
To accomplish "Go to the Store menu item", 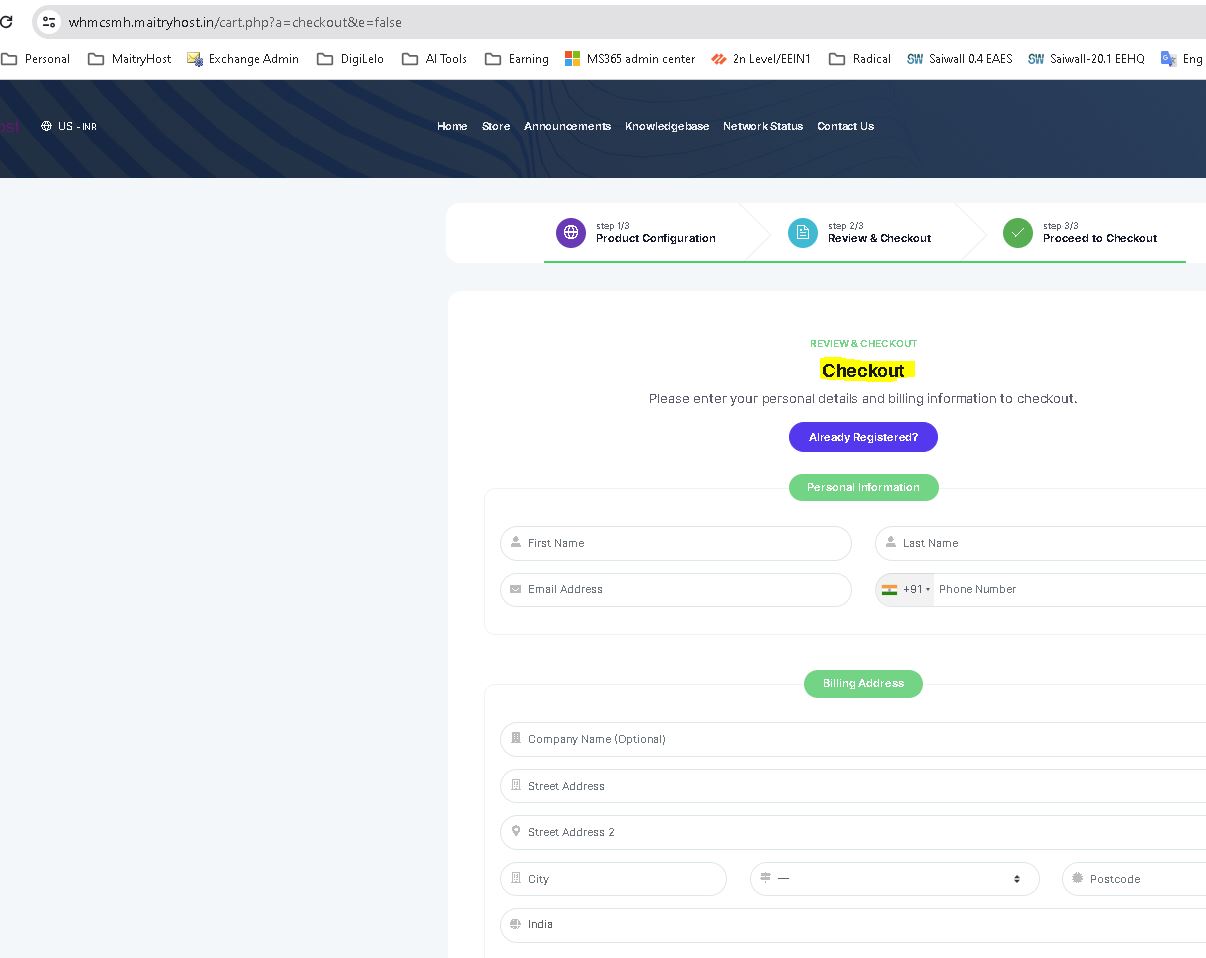I will 496,126.
